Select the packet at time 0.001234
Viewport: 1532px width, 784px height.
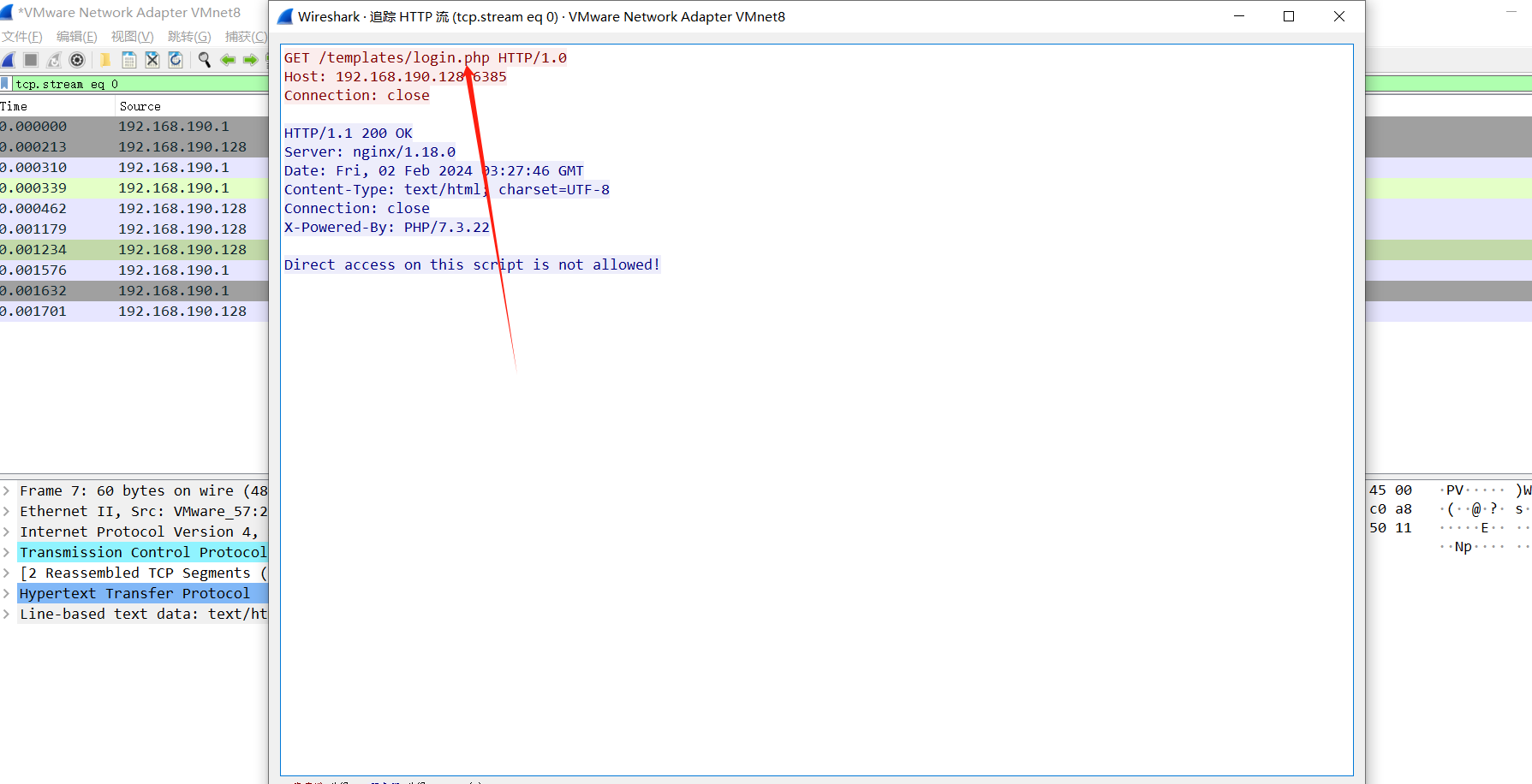[x=134, y=249]
